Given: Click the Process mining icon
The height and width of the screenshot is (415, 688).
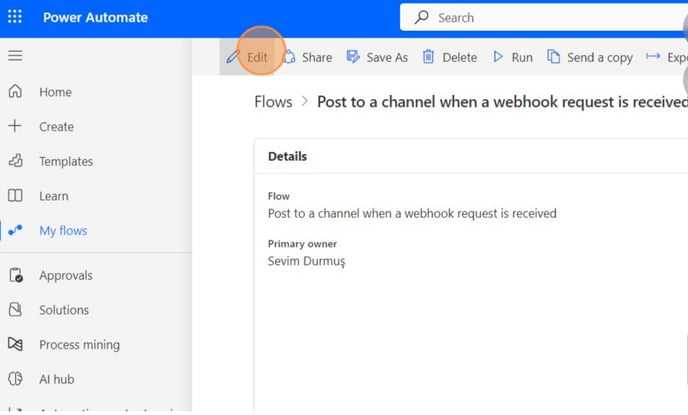Looking at the screenshot, I should tap(15, 344).
